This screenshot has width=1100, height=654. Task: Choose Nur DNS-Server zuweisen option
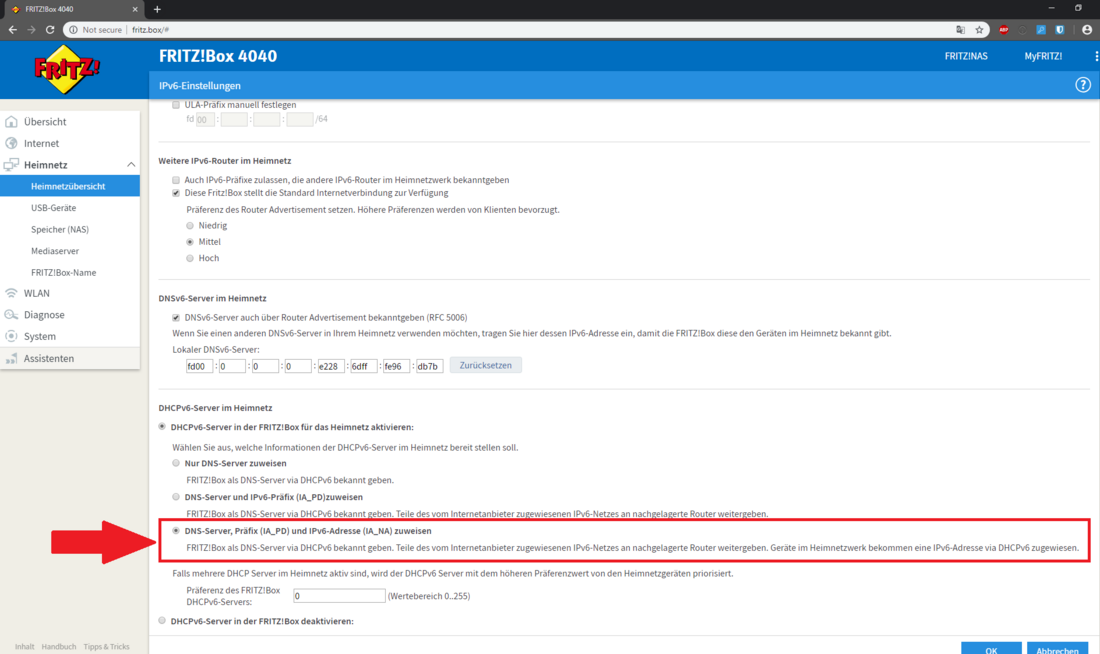click(176, 463)
